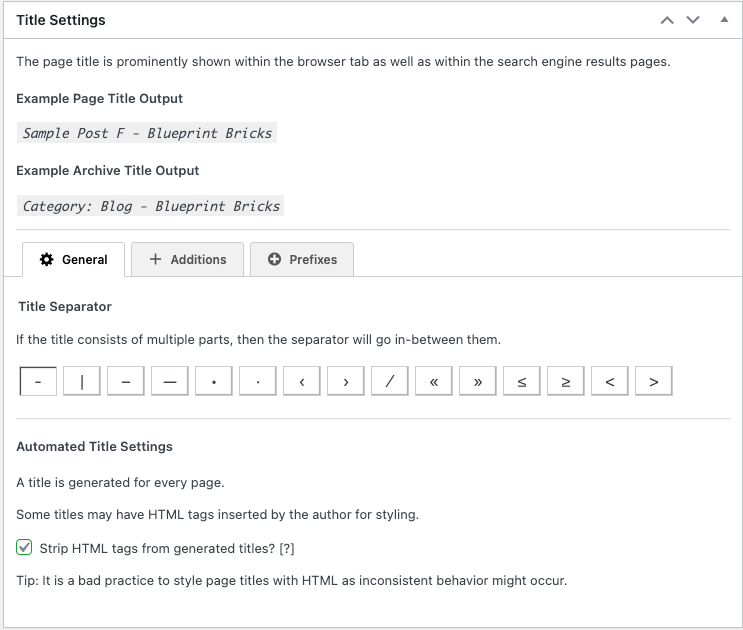Select the greater-than-or-equal separator
The height and width of the screenshot is (630, 743).
pos(566,381)
